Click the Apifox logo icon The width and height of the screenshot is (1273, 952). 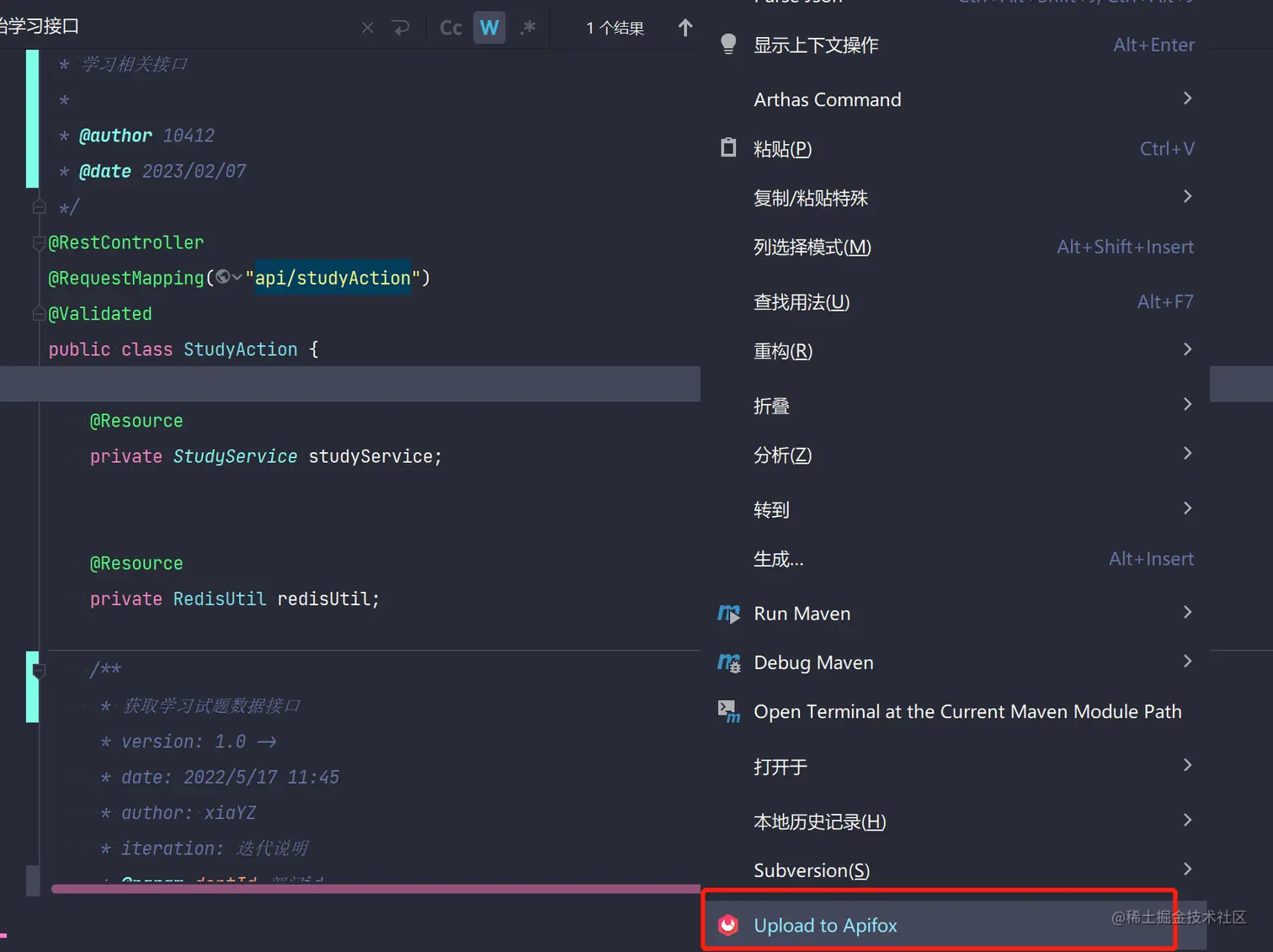click(728, 925)
